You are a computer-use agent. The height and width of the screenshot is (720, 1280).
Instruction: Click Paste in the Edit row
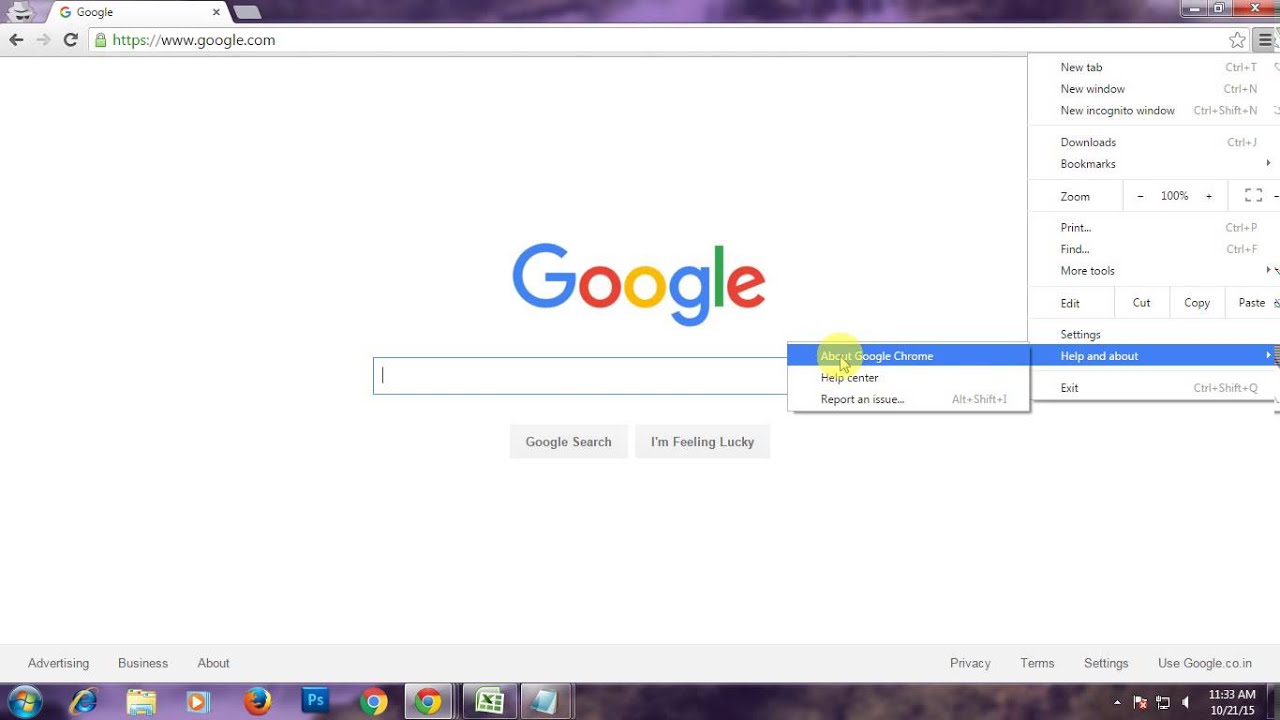coord(1252,303)
